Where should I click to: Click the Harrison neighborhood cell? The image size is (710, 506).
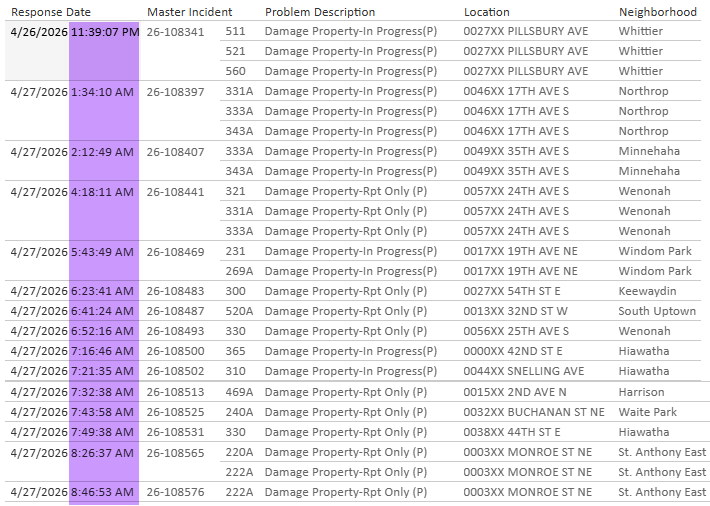(x=642, y=392)
